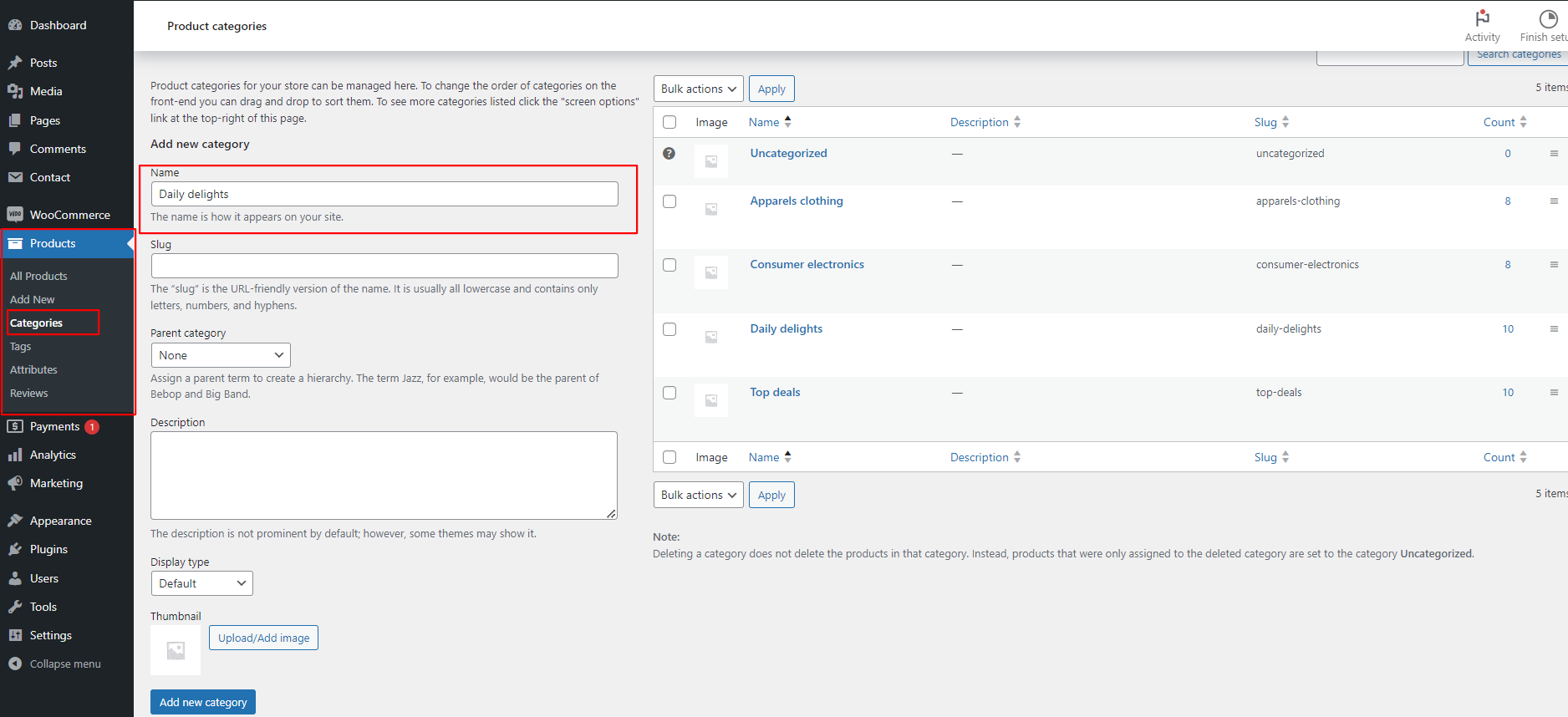This screenshot has width=1568, height=717.
Task: Click the drag handle for Consumer electronics row
Action: (x=1554, y=265)
